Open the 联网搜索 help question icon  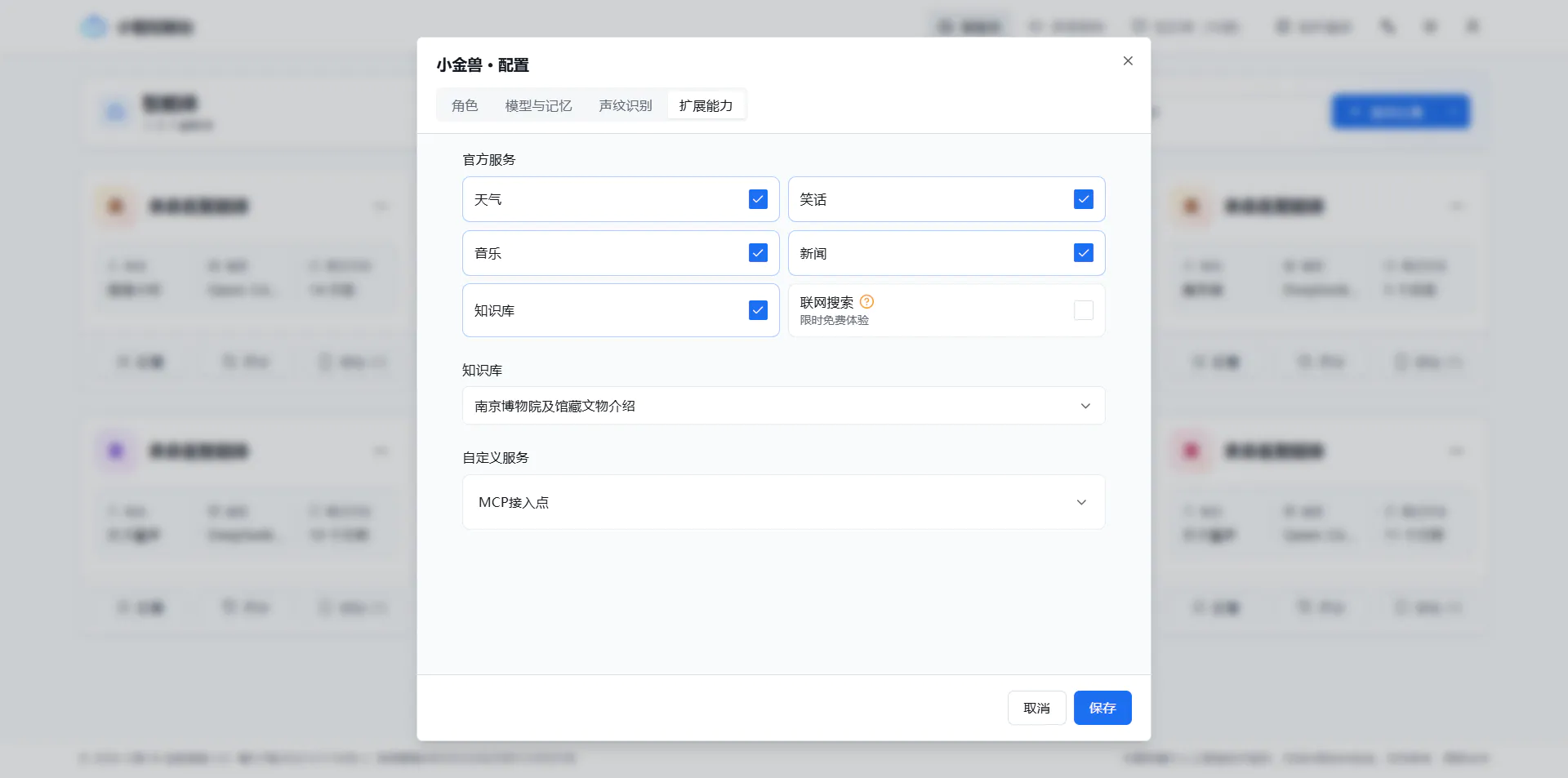click(867, 301)
